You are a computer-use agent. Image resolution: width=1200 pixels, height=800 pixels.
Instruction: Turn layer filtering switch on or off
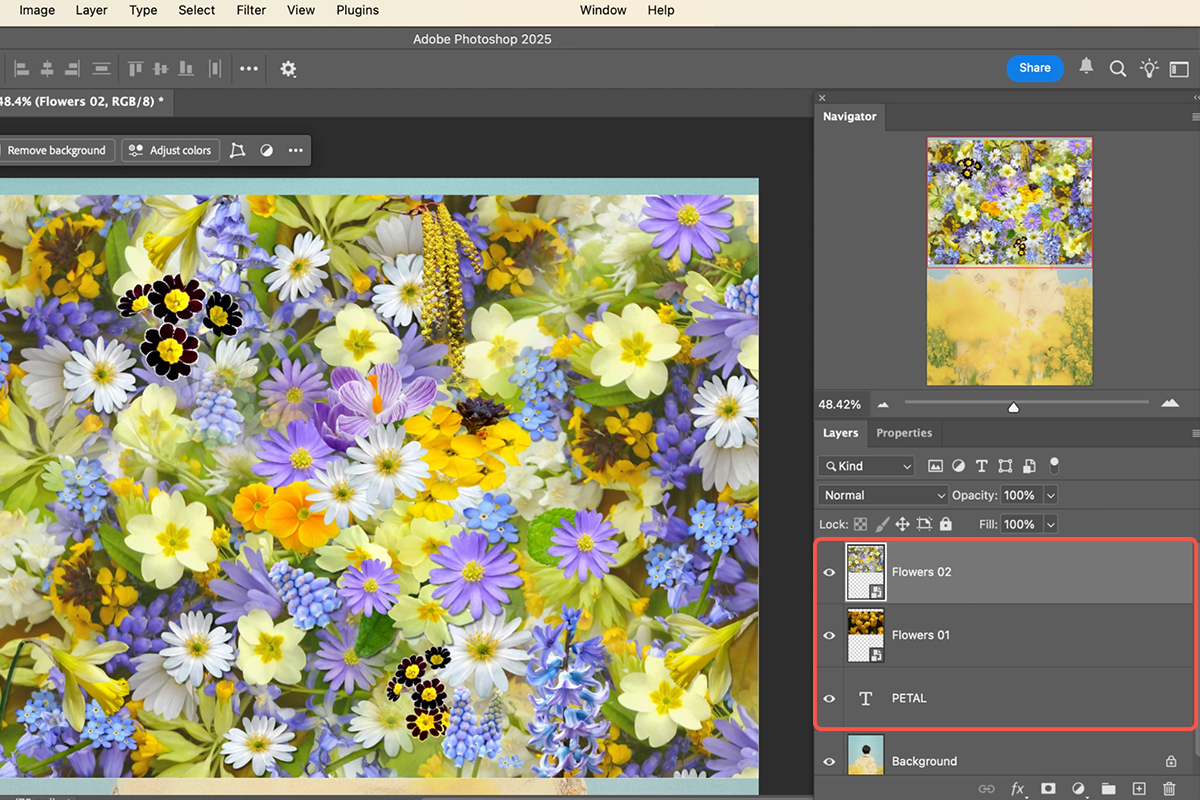pos(1054,465)
